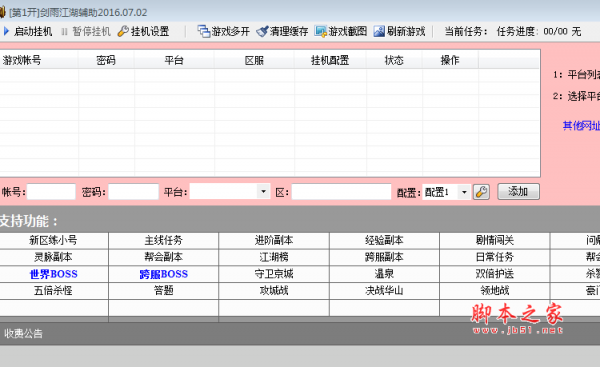Click the 决战华山 cell
This screenshot has height=367, width=600.
[x=384, y=290]
